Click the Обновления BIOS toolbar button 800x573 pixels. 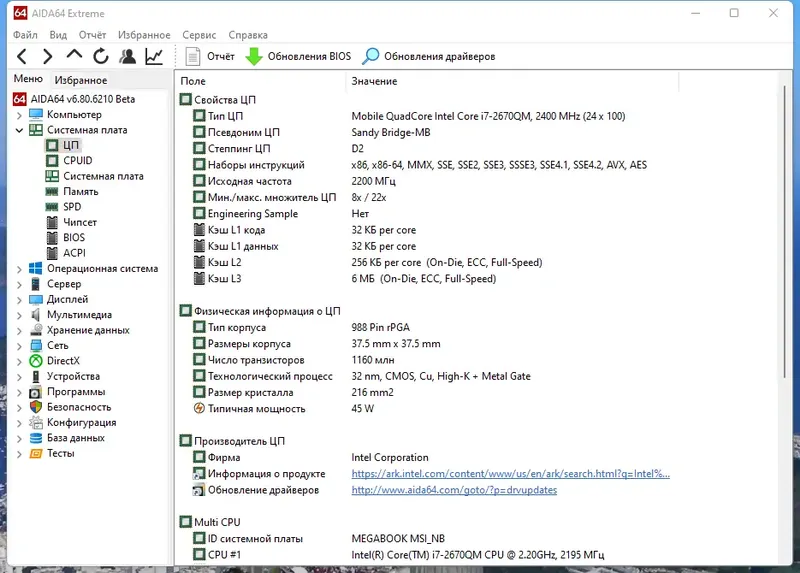tap(298, 57)
